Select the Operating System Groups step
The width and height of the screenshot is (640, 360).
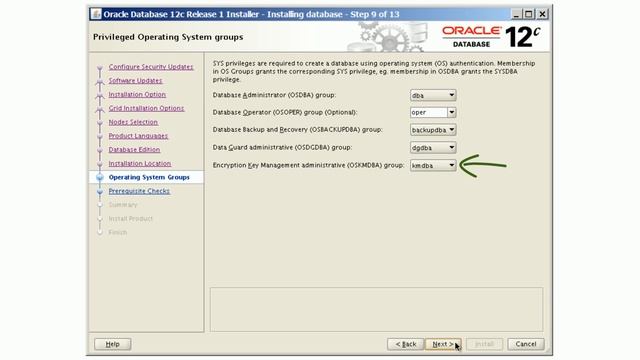(x=149, y=177)
